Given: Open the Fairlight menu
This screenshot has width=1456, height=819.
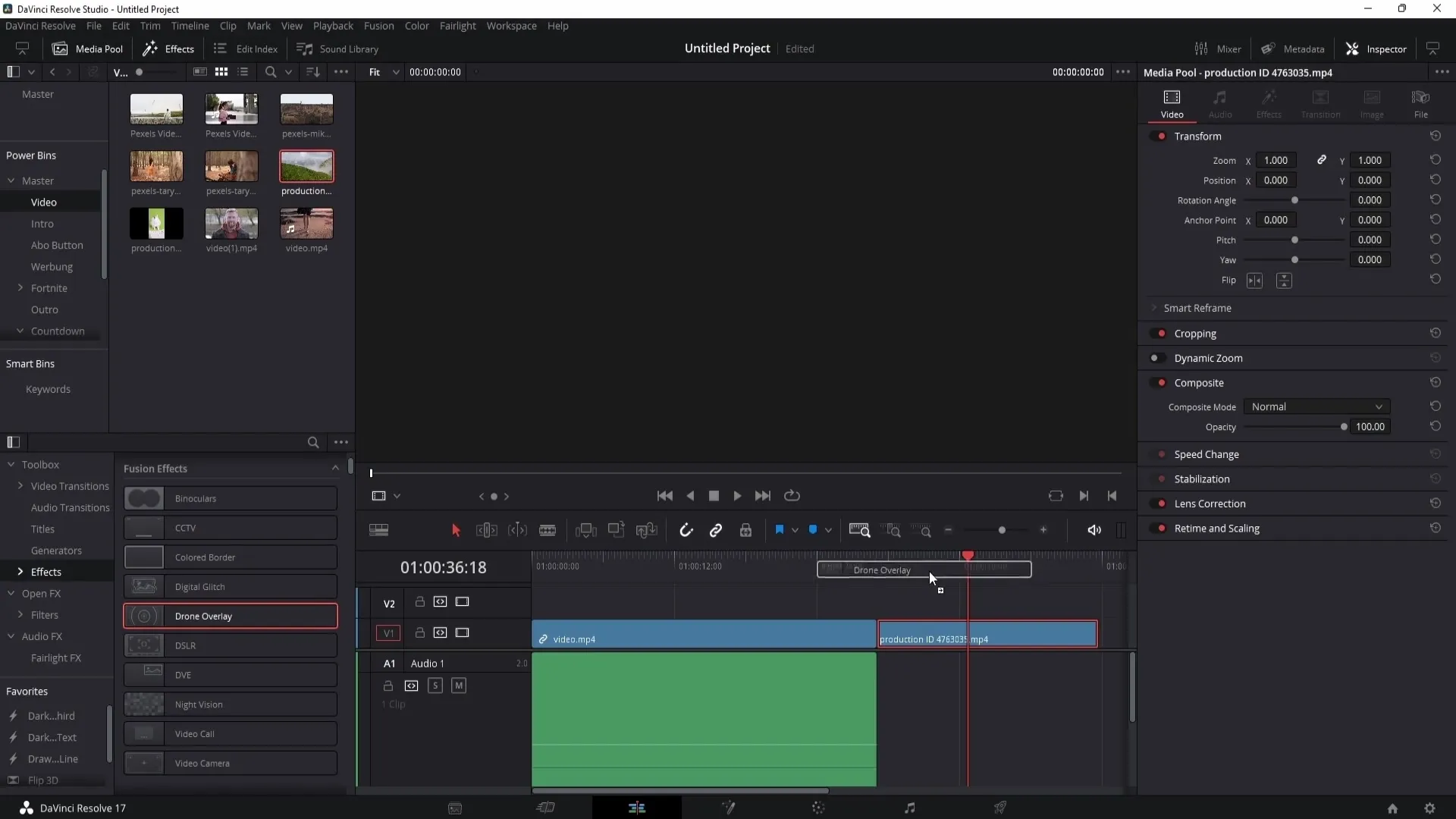Looking at the screenshot, I should click(x=457, y=26).
